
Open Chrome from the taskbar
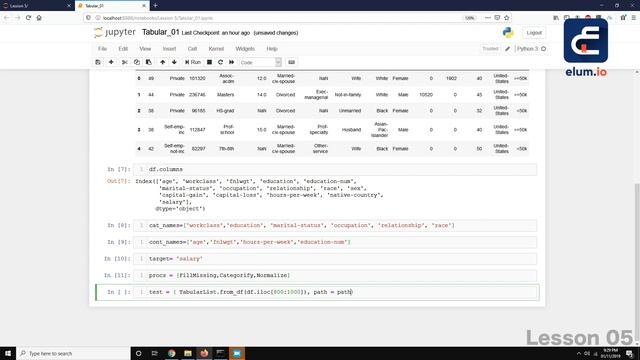[171, 353]
